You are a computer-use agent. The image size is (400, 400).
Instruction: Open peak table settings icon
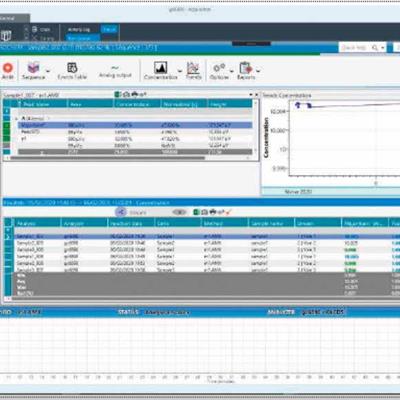[143, 95]
